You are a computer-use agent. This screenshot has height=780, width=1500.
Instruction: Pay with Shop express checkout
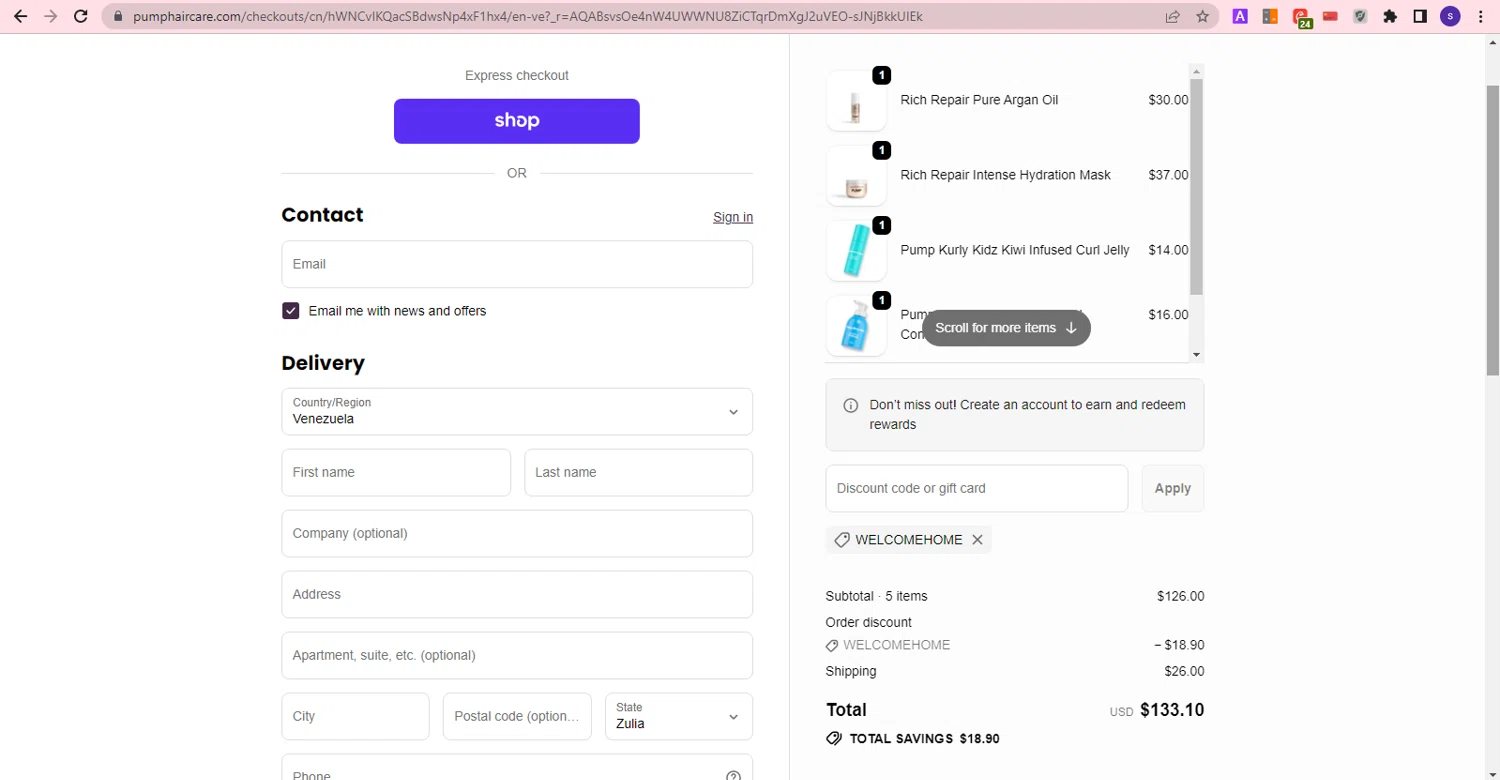coord(517,121)
